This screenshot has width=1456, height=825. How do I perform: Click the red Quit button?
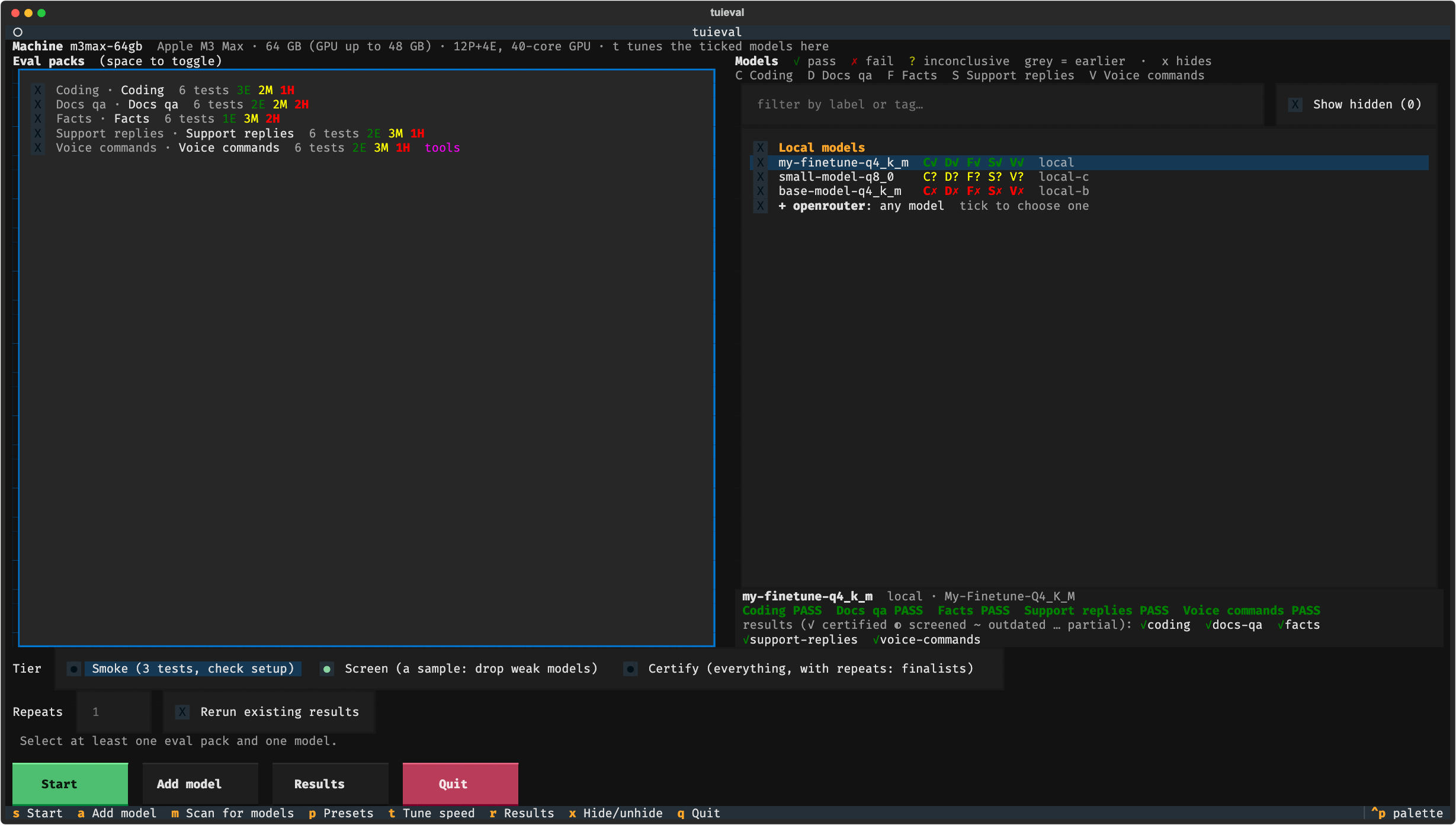pos(460,784)
